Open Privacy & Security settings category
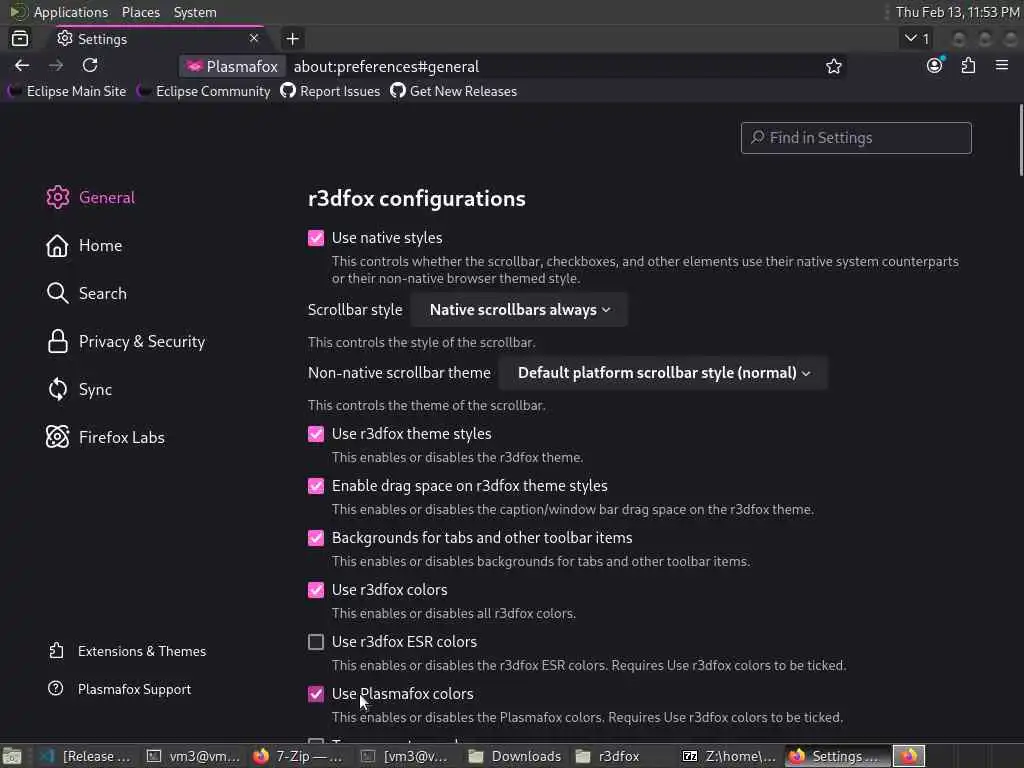1024x768 pixels. point(125,342)
